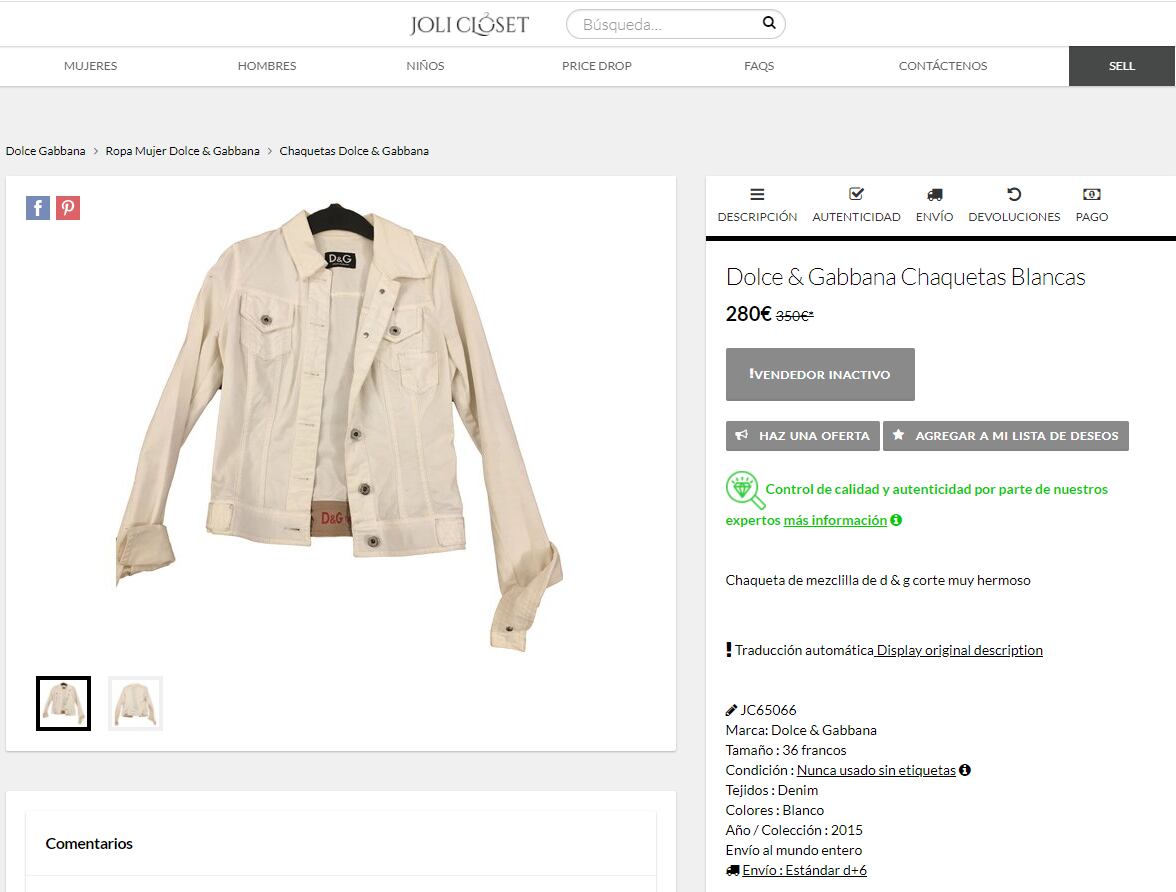The width and height of the screenshot is (1176, 892).
Task: Open the Devoluciones return-arrow tab
Action: (x=1014, y=205)
